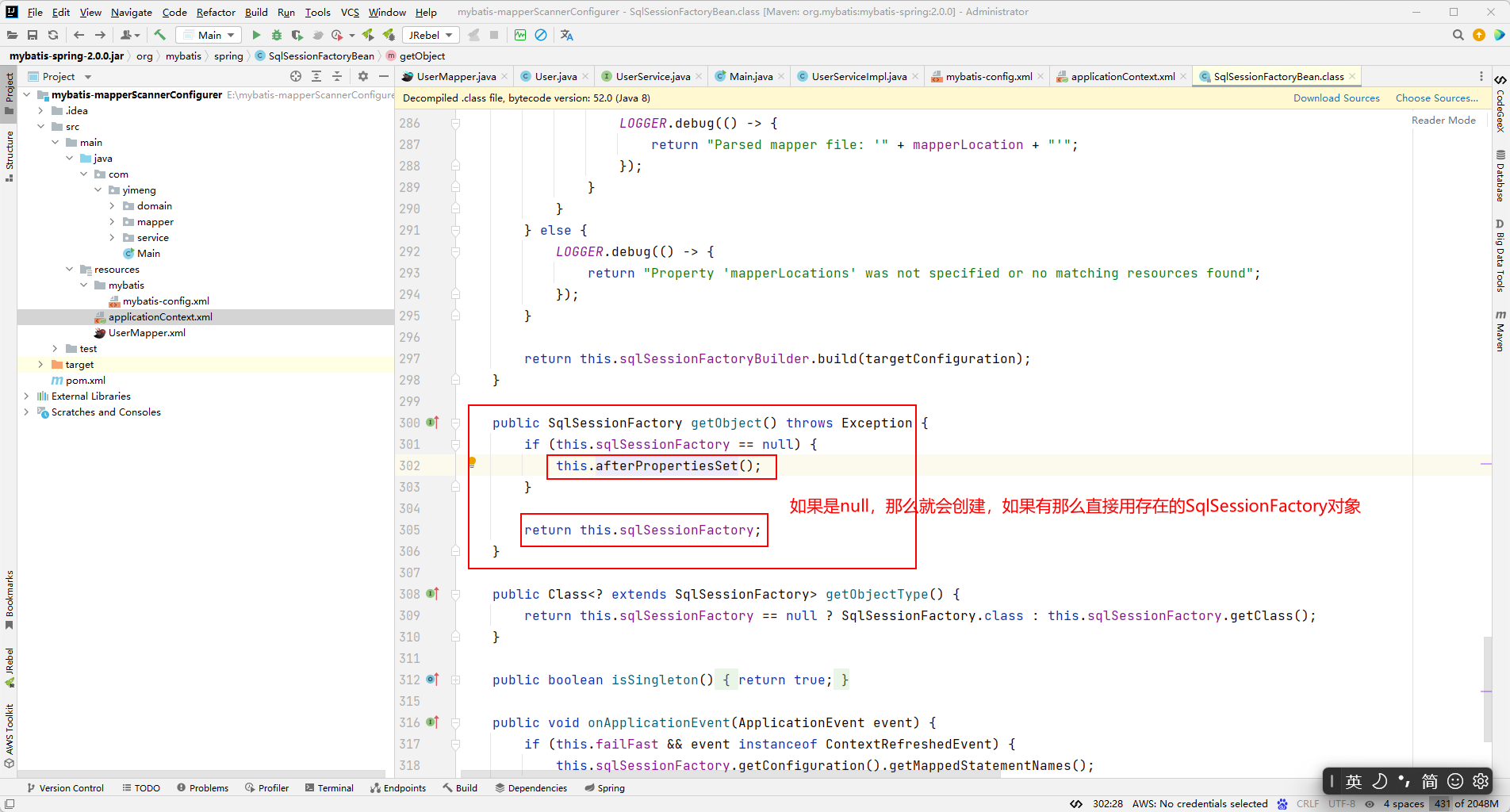1510x812 pixels.
Task: Expand the test folder
Action: pos(55,349)
